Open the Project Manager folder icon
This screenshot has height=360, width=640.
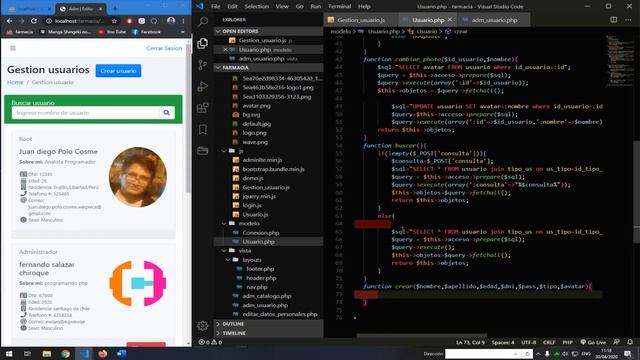click(x=202, y=151)
